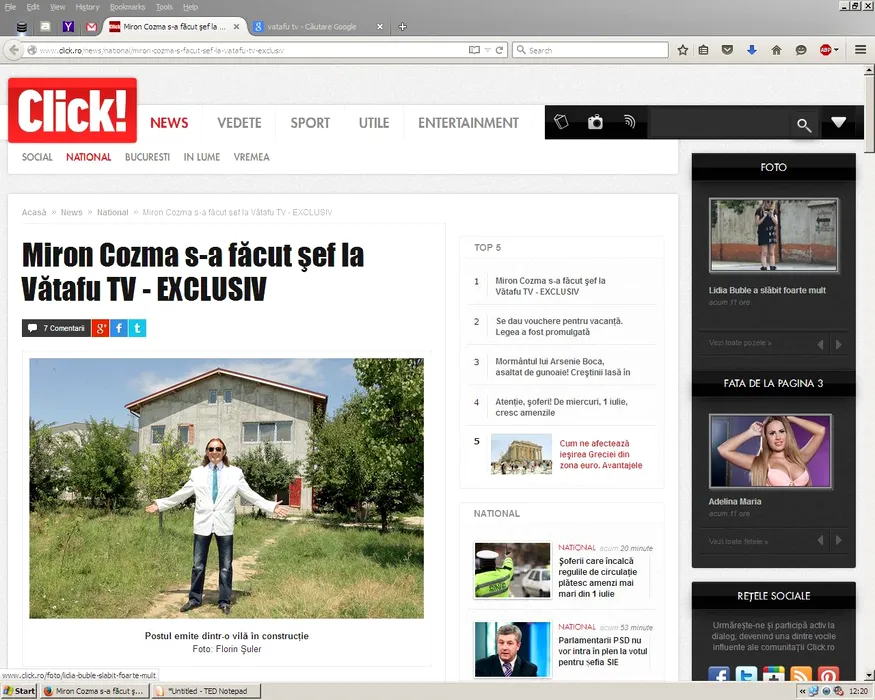
Task: Share the article on Twitter
Action: click(x=137, y=328)
